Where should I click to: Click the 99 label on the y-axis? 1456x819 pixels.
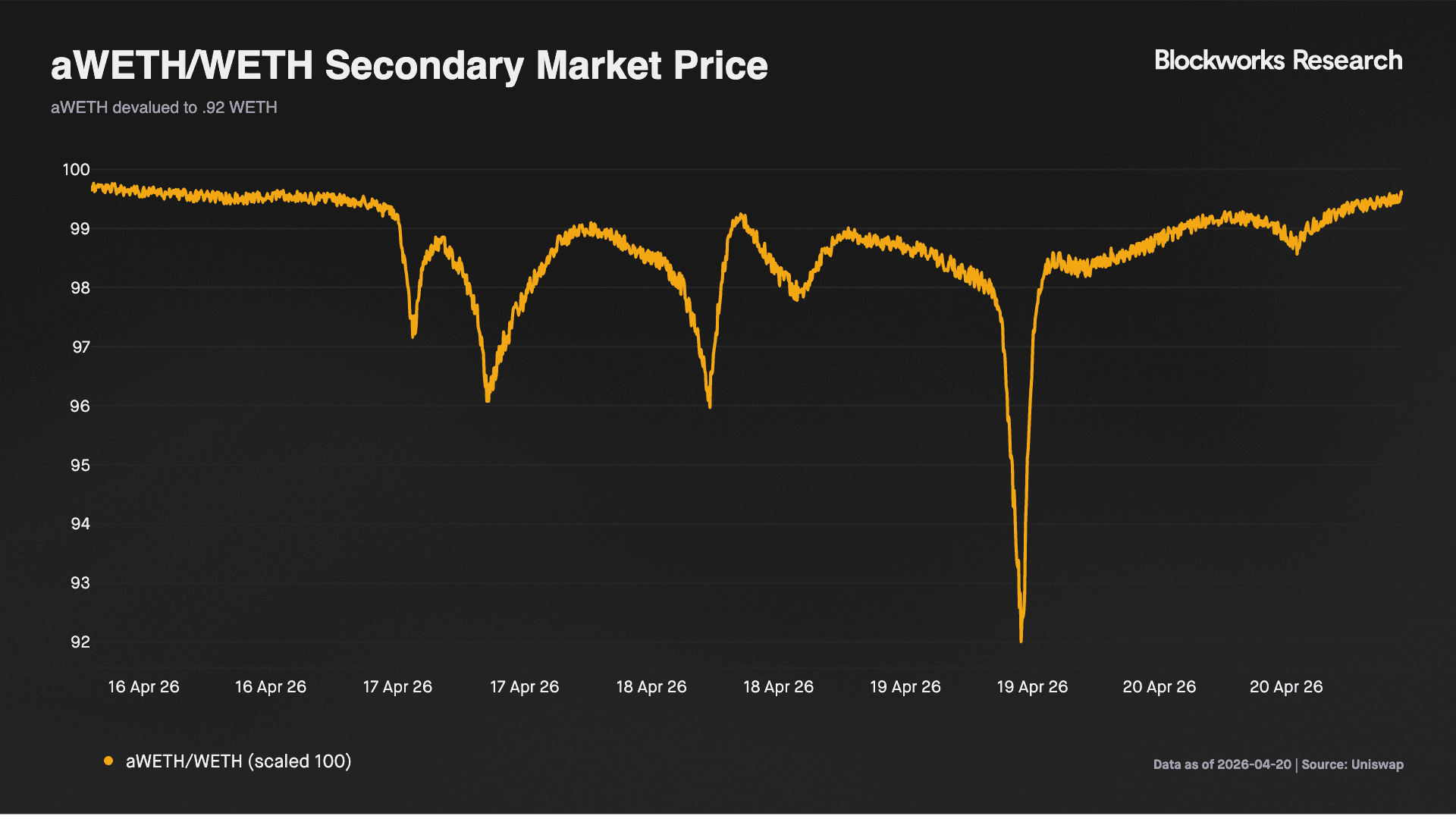80,229
